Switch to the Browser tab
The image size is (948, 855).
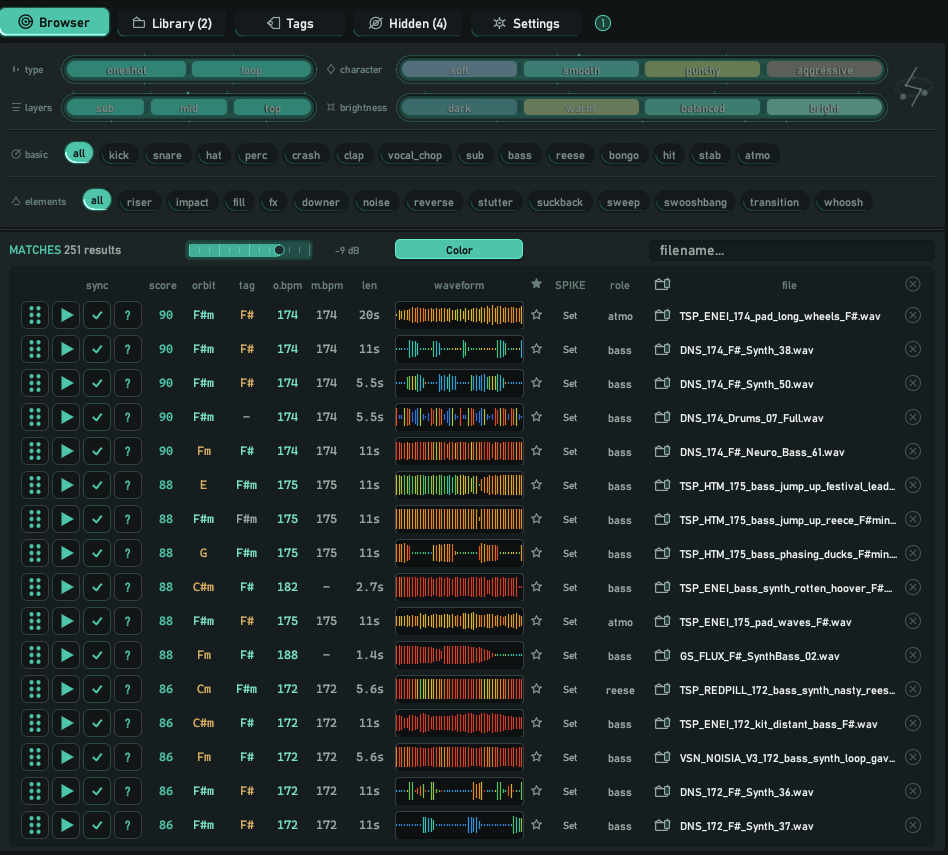pos(54,22)
